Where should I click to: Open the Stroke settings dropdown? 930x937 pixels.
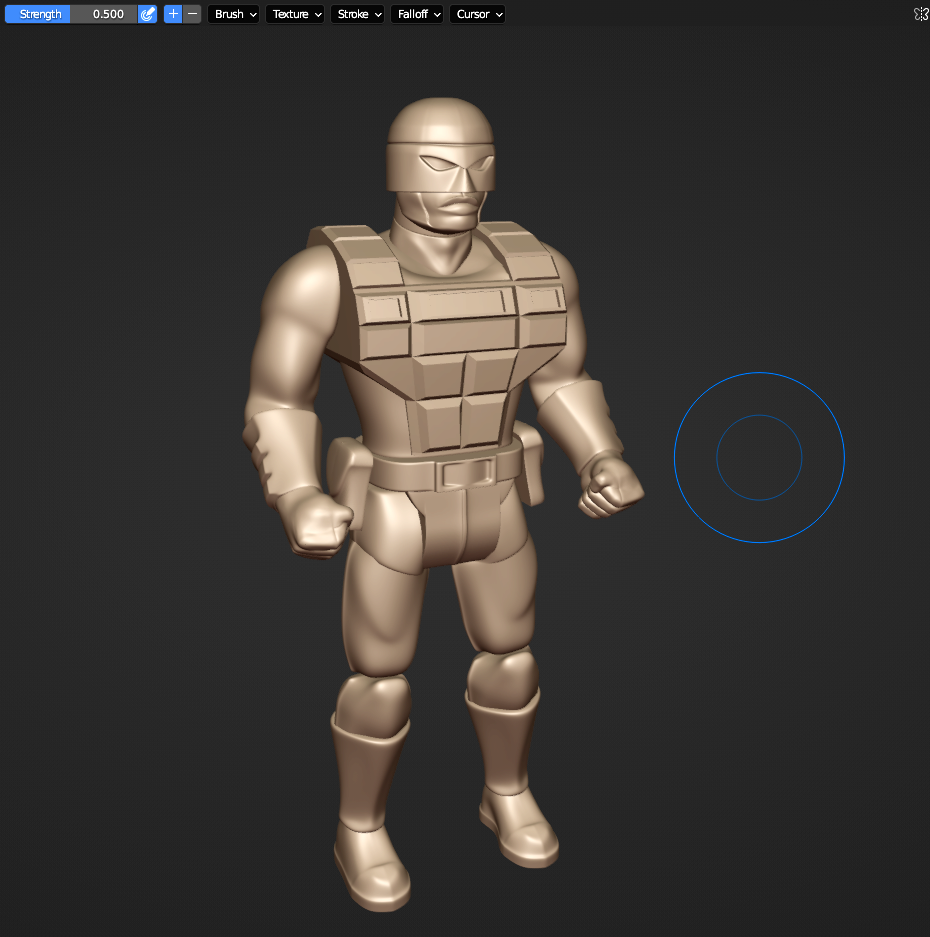[x=357, y=14]
